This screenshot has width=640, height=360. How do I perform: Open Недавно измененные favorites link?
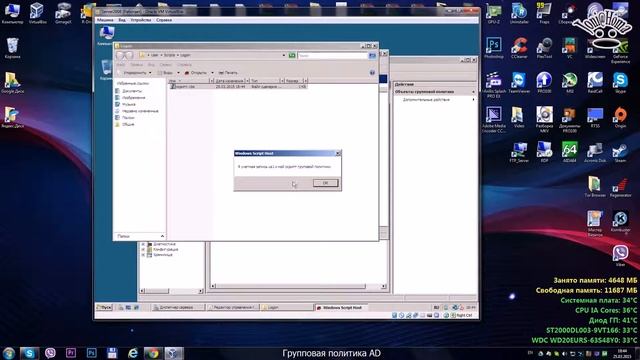(x=137, y=111)
